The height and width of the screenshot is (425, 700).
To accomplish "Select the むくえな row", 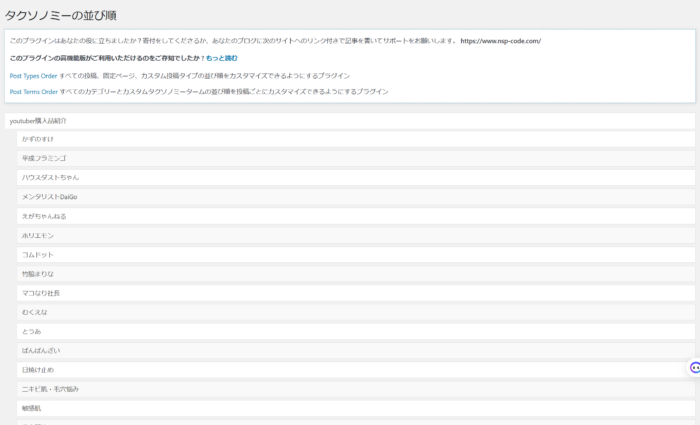I will pos(356,312).
